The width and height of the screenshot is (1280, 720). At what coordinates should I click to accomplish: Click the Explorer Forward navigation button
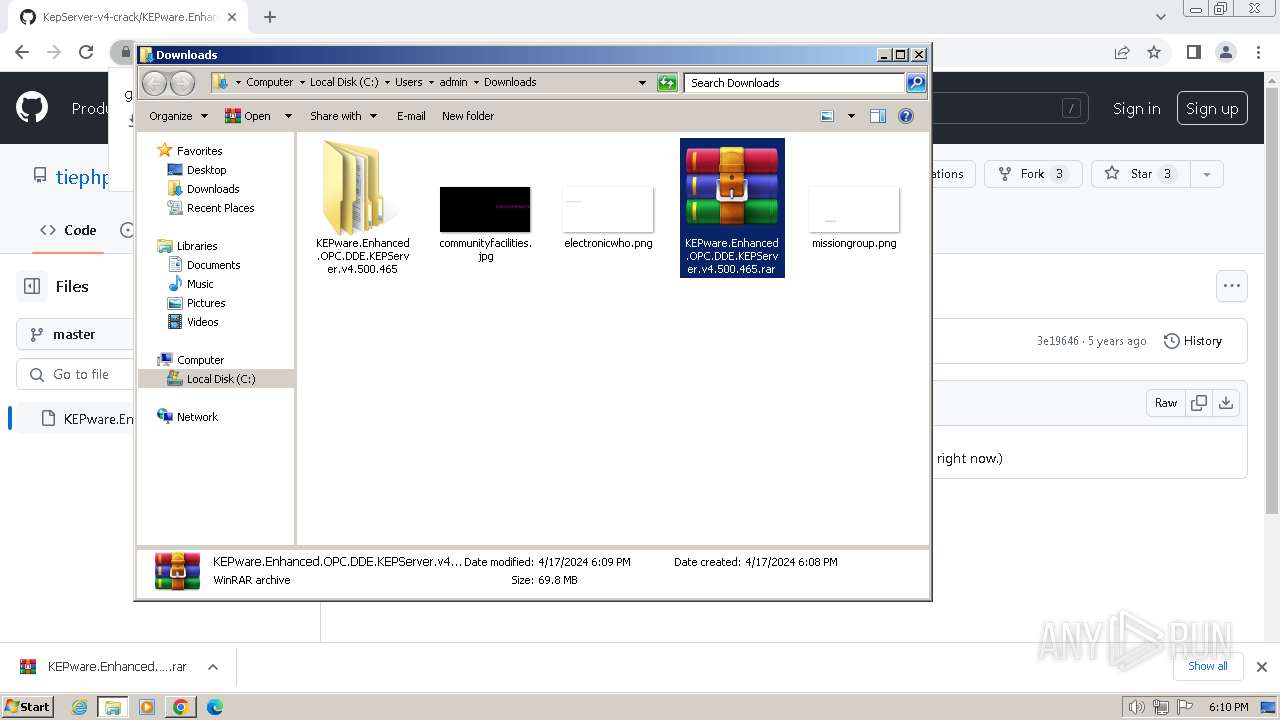tap(182, 83)
